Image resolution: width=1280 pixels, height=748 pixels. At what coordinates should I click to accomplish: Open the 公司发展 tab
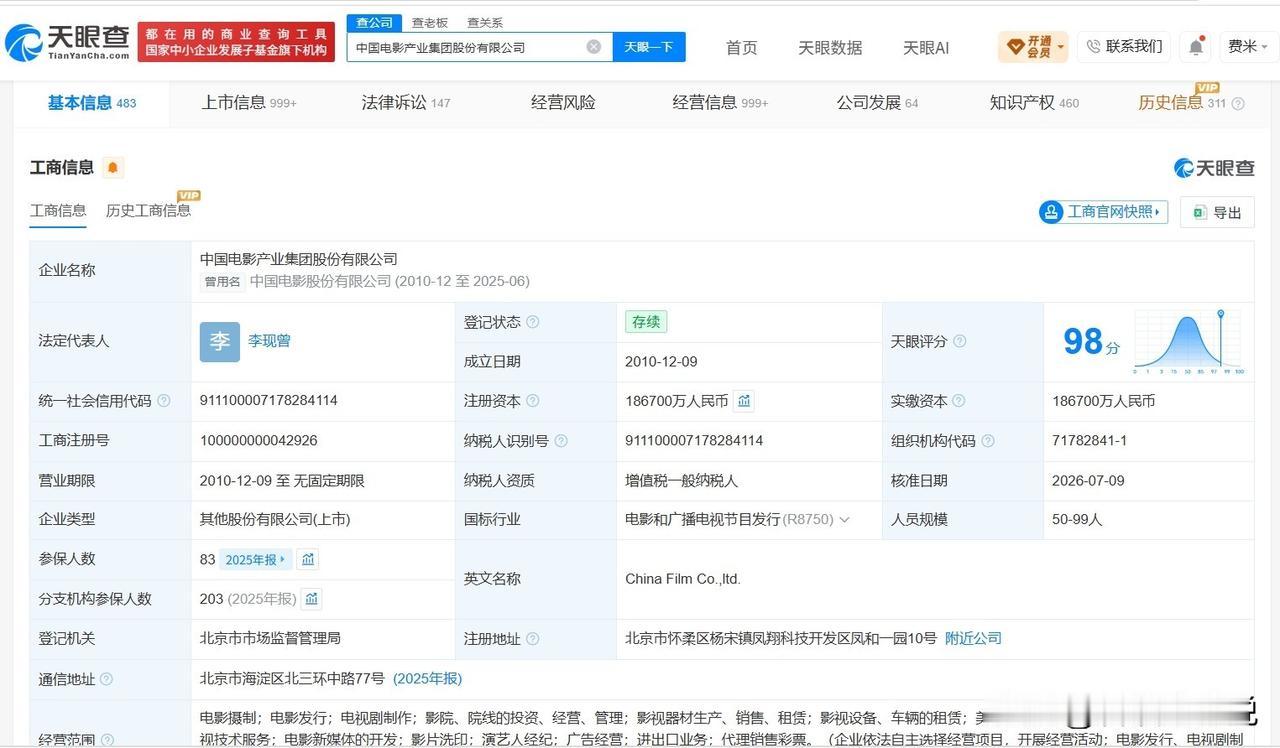click(x=877, y=103)
